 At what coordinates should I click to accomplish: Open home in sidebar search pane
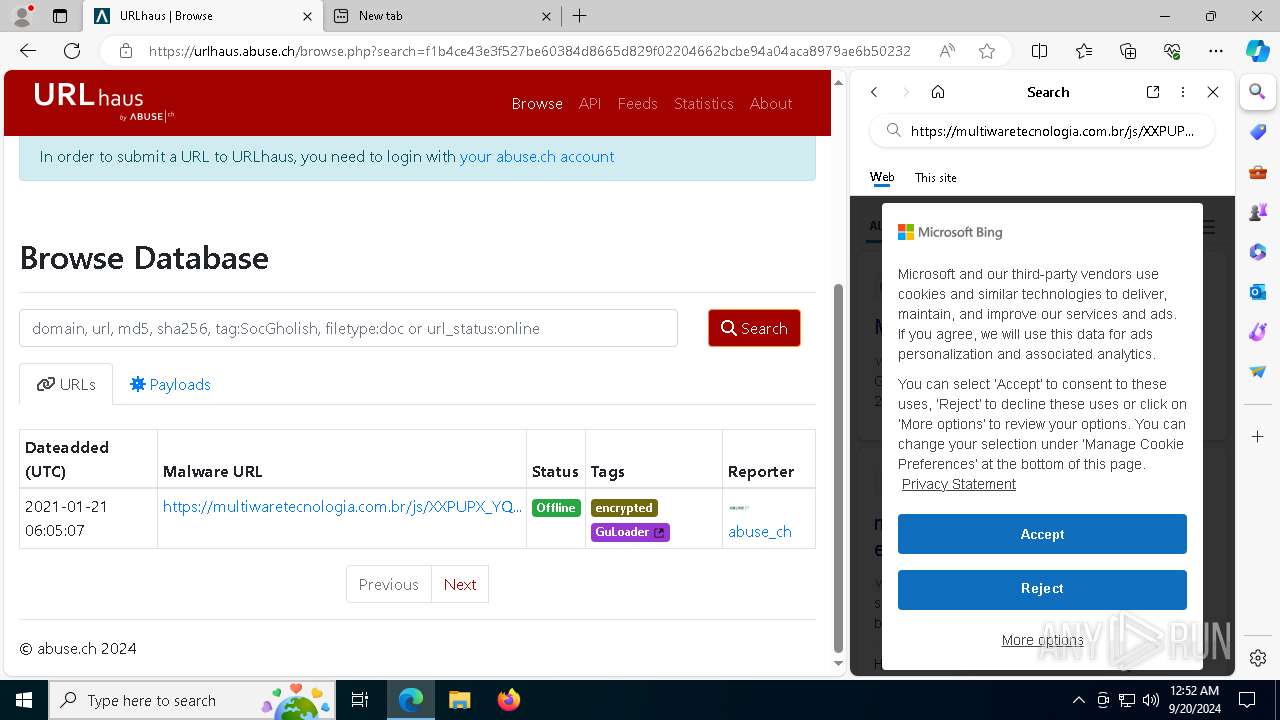point(938,92)
